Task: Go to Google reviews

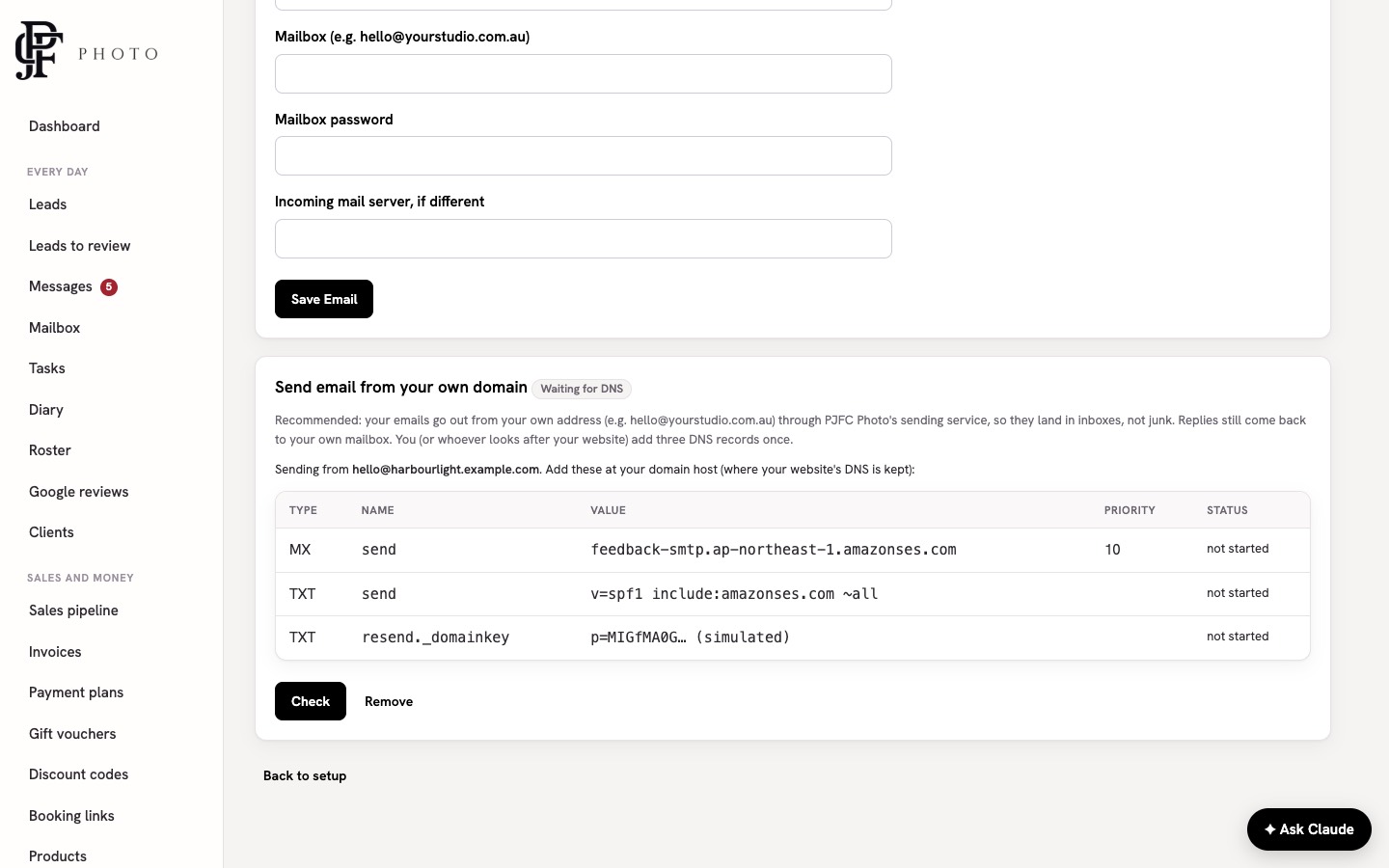Action: pyautogui.click(x=78, y=492)
